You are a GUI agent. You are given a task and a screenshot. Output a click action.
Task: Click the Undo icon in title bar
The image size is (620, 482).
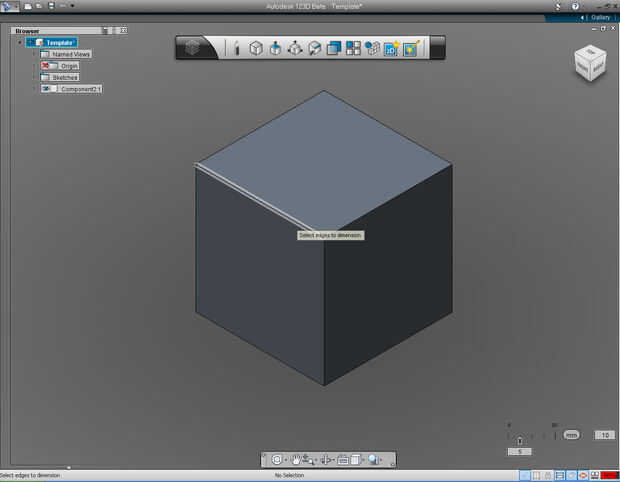pos(62,6)
